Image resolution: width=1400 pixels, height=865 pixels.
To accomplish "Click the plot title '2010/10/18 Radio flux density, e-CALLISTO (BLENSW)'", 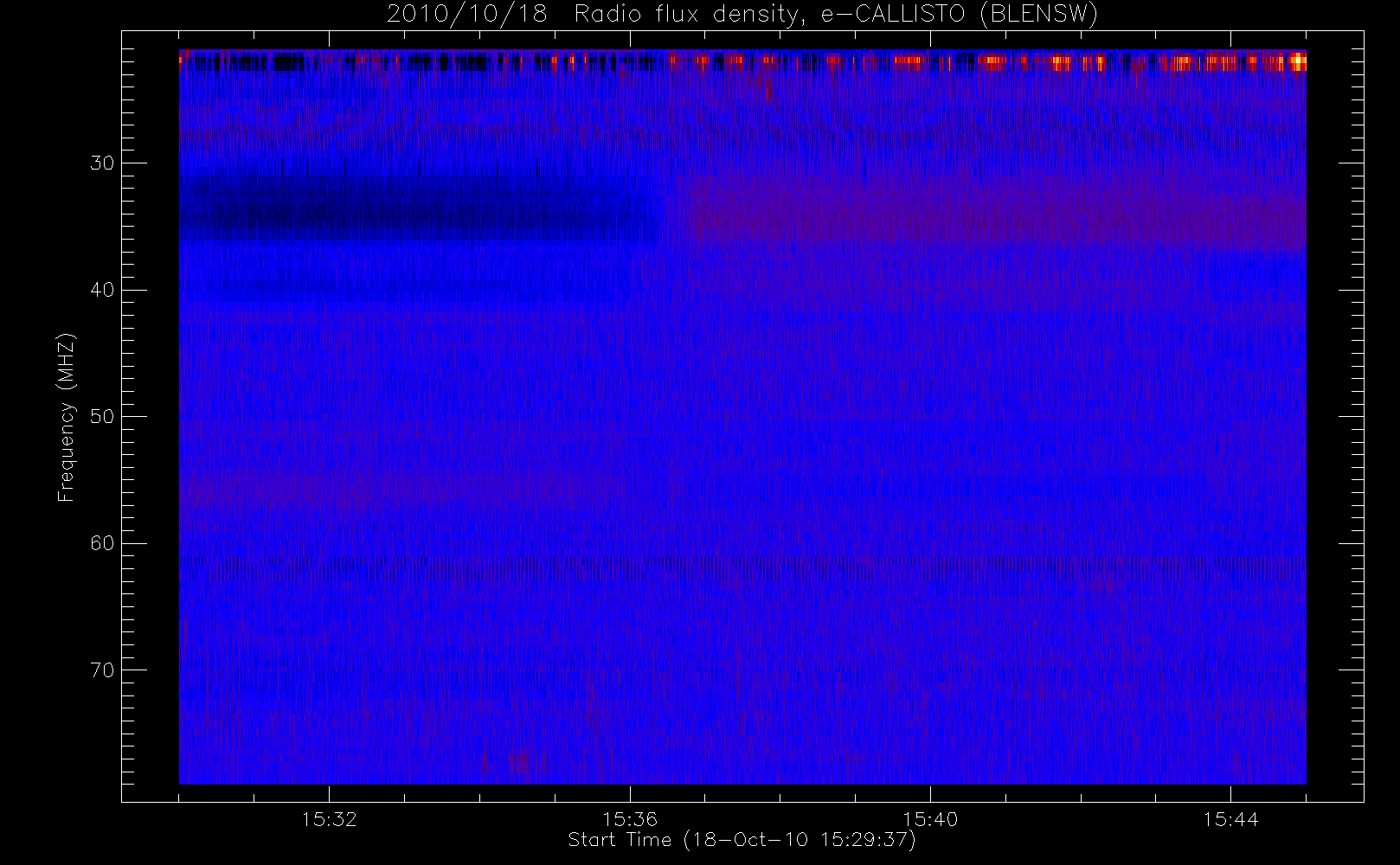I will coord(742,15).
